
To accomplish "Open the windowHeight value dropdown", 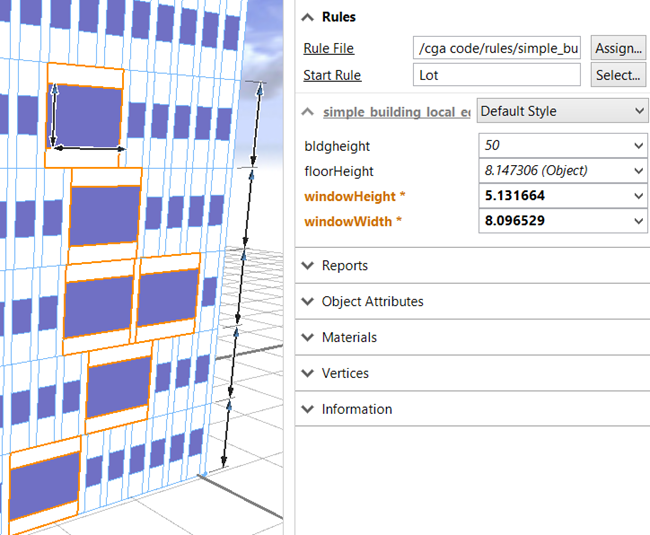I will 639,196.
